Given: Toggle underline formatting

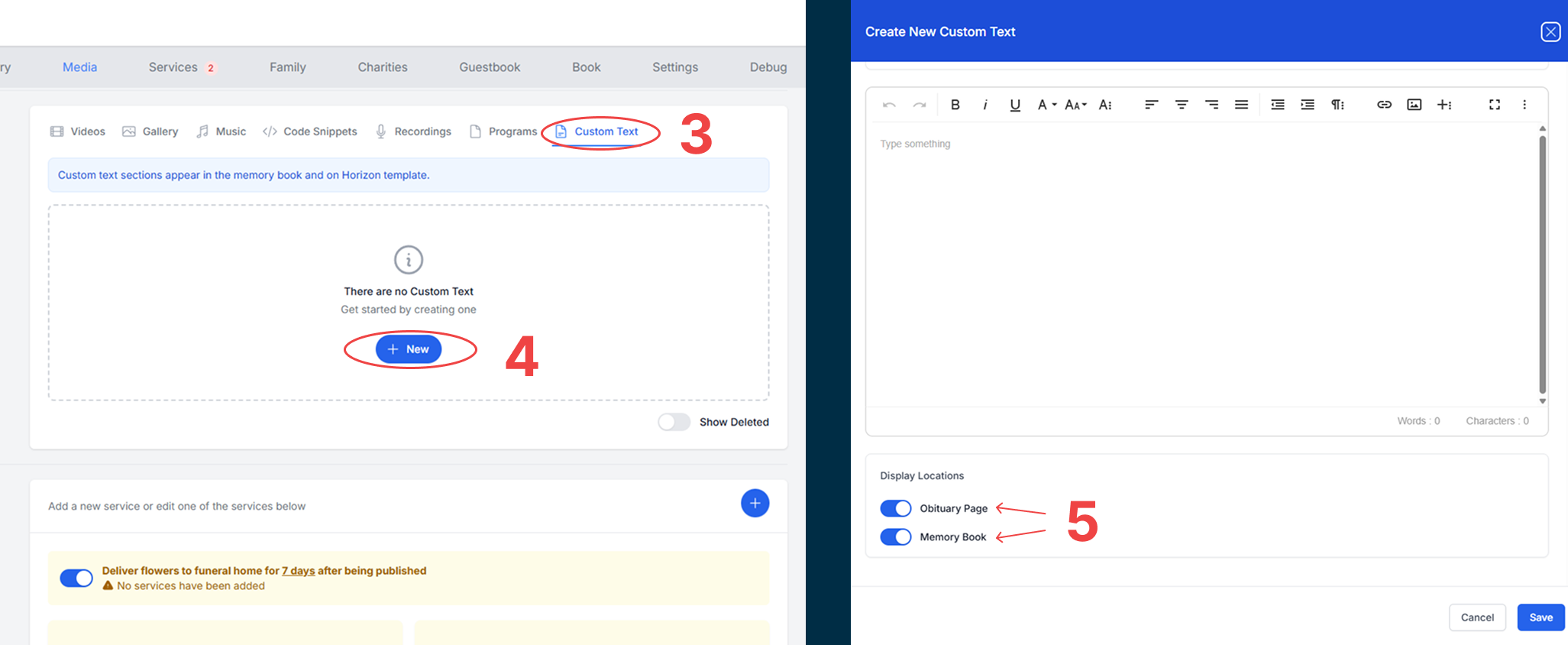Looking at the screenshot, I should pos(1015,105).
